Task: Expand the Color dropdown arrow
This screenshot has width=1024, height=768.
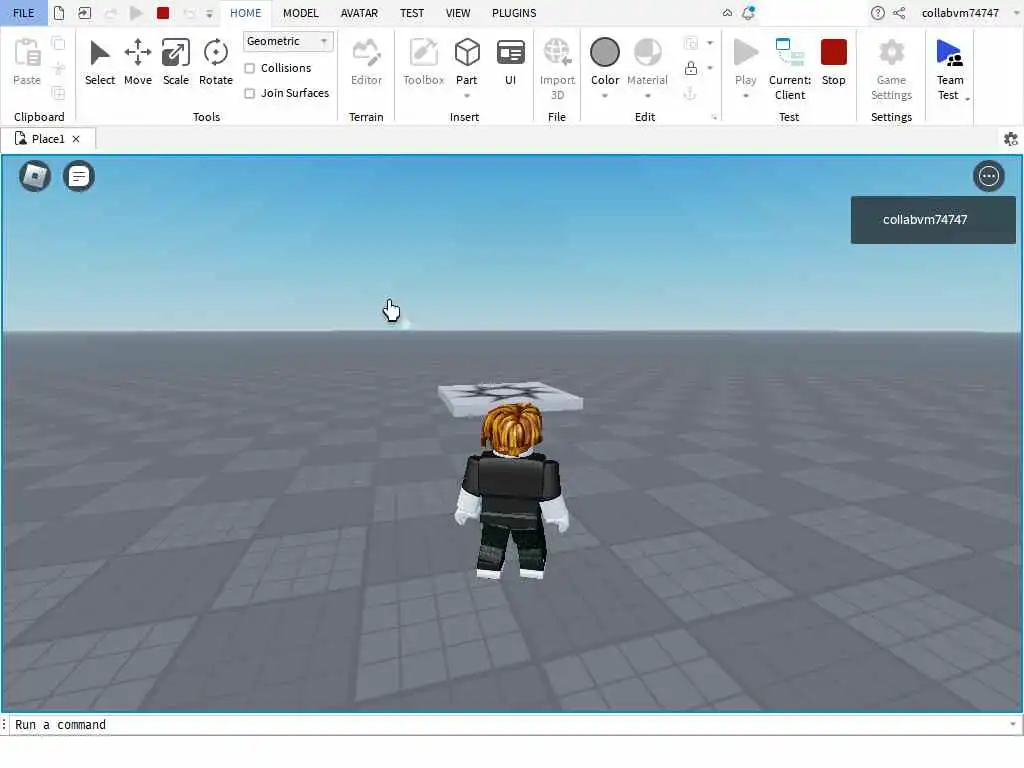Action: click(605, 96)
